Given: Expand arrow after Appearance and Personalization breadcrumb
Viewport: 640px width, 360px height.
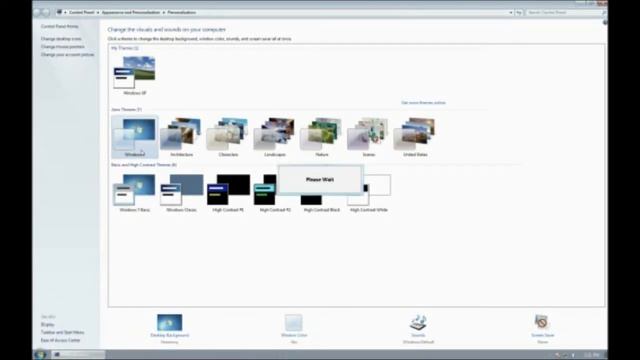Looking at the screenshot, I should [164, 13].
